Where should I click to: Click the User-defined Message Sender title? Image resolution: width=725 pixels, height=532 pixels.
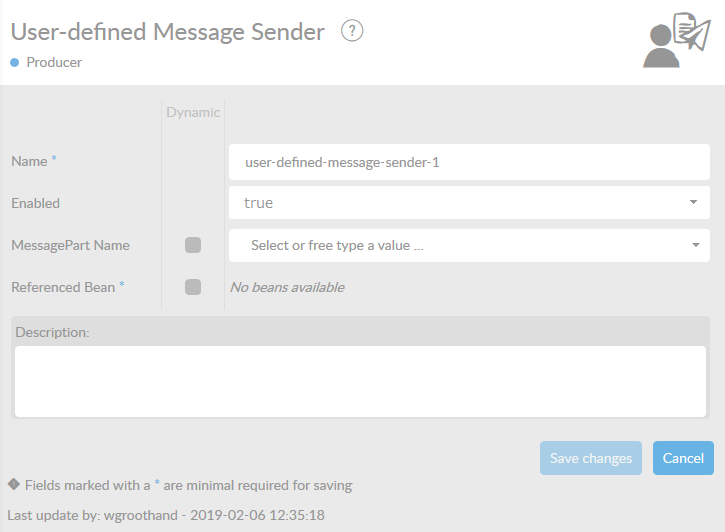coord(167,32)
